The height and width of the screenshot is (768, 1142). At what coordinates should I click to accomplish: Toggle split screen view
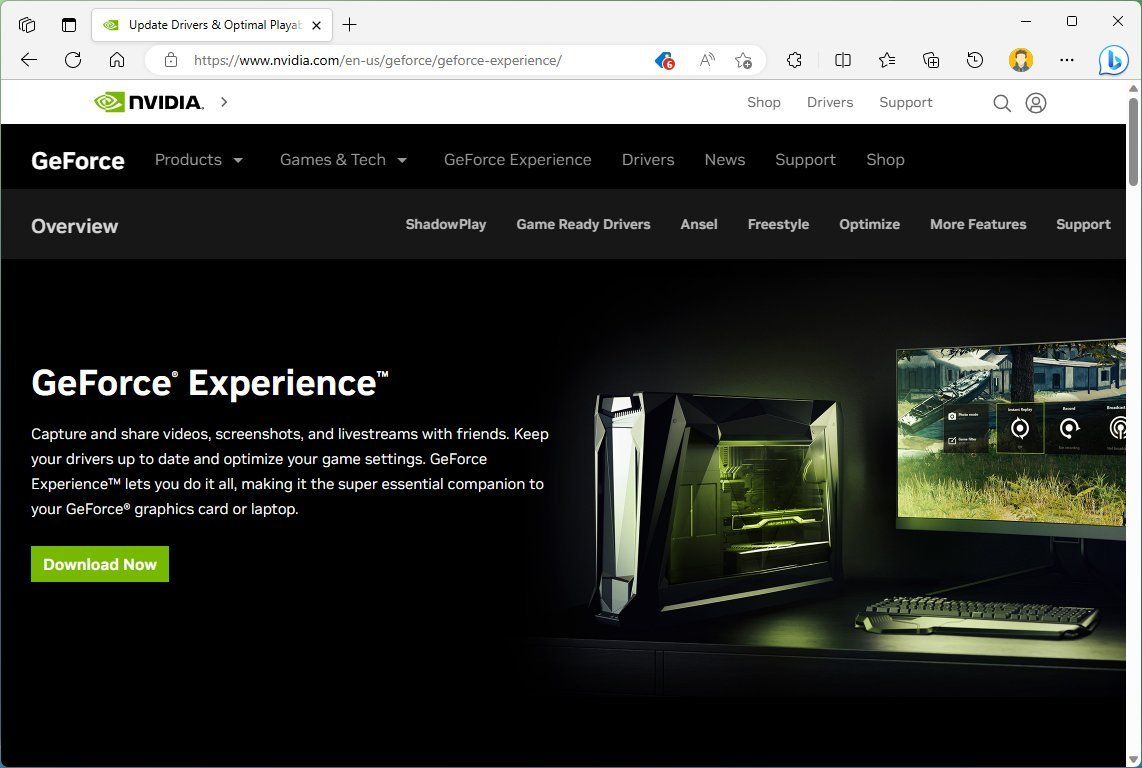coord(843,60)
